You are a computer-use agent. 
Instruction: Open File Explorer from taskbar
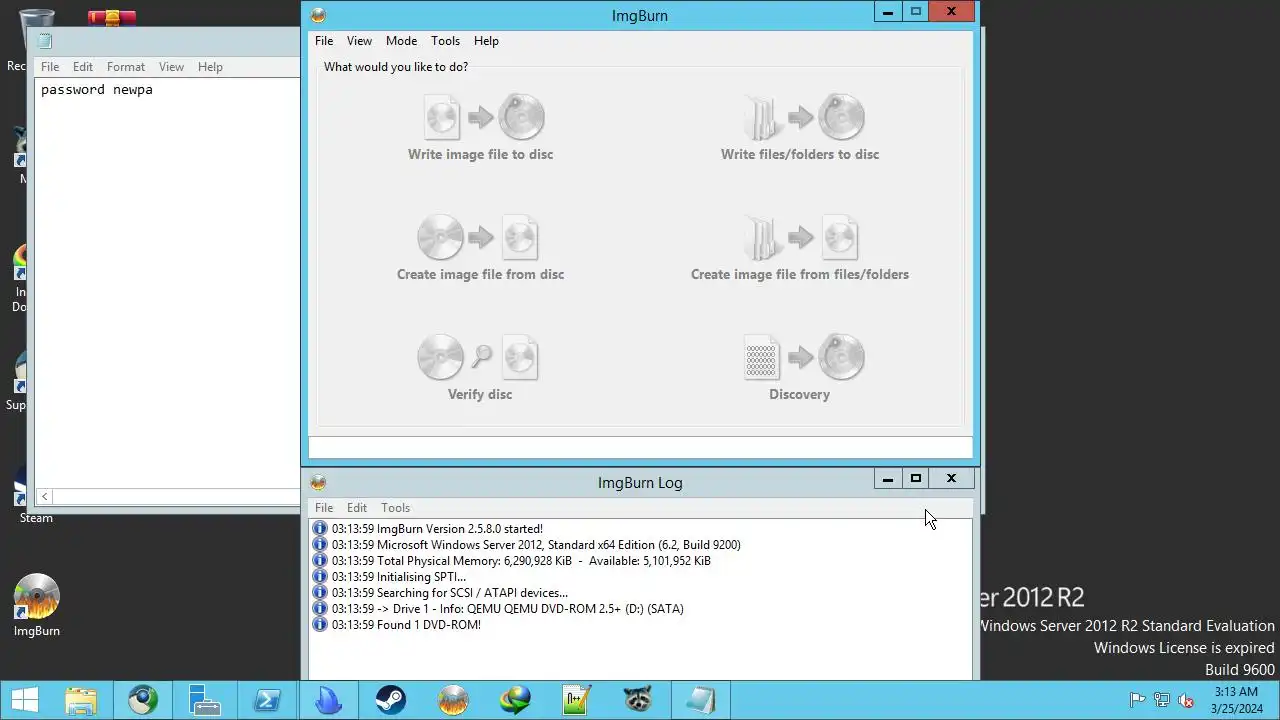81,700
